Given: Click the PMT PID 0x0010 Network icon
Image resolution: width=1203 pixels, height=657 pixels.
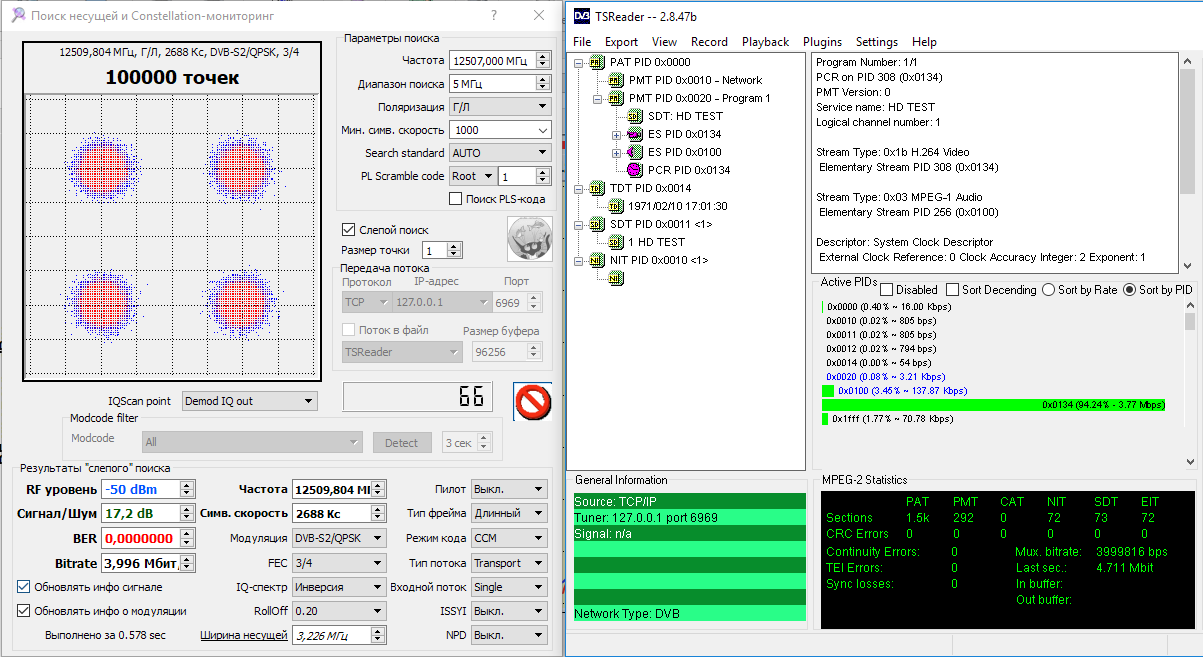Looking at the screenshot, I should [616, 80].
